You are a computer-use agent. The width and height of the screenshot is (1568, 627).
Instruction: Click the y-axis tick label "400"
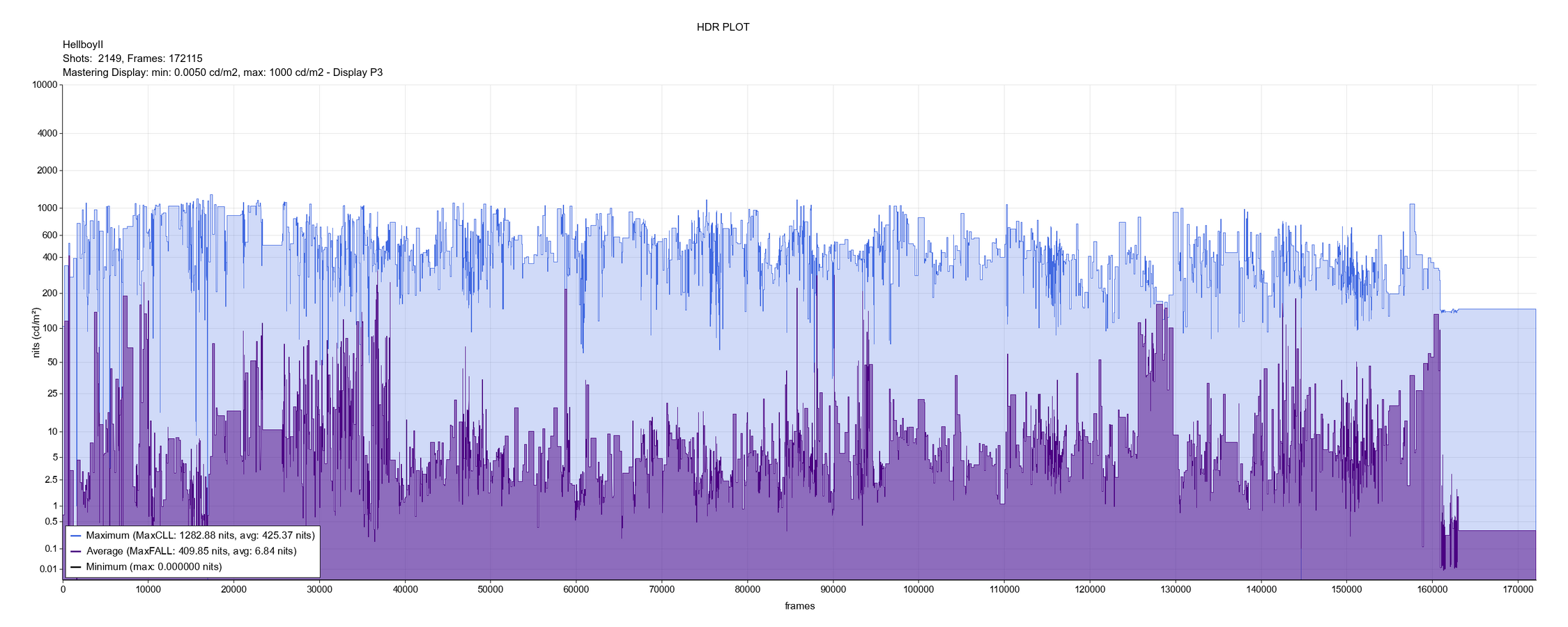click(x=49, y=257)
